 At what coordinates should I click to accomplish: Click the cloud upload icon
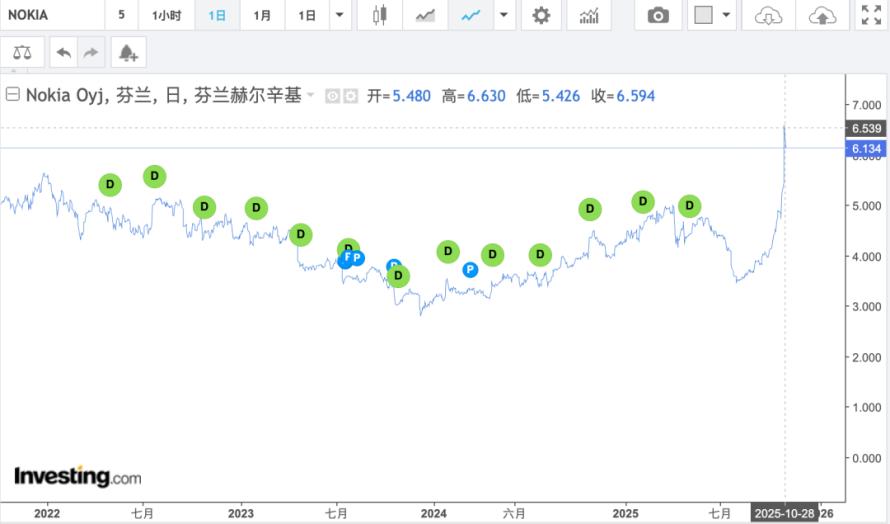click(821, 15)
